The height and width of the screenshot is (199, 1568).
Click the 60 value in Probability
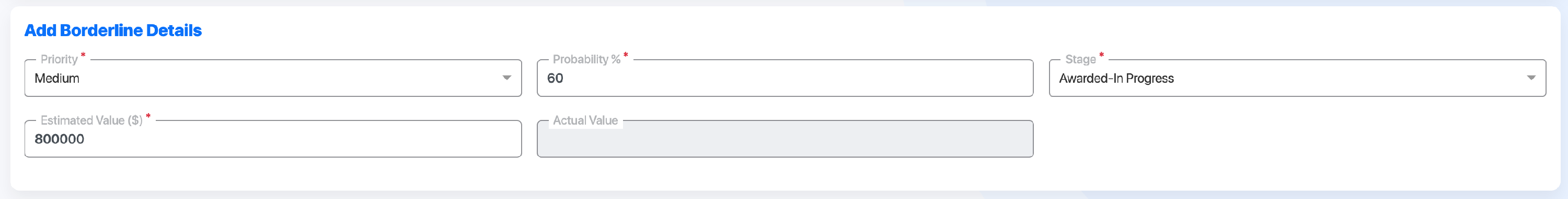click(555, 78)
